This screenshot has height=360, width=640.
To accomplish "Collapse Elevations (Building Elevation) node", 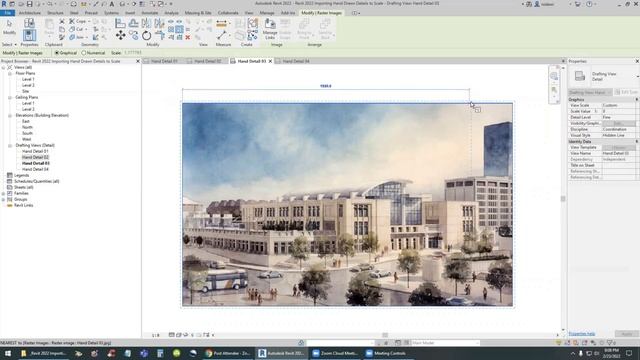I will [10, 116].
